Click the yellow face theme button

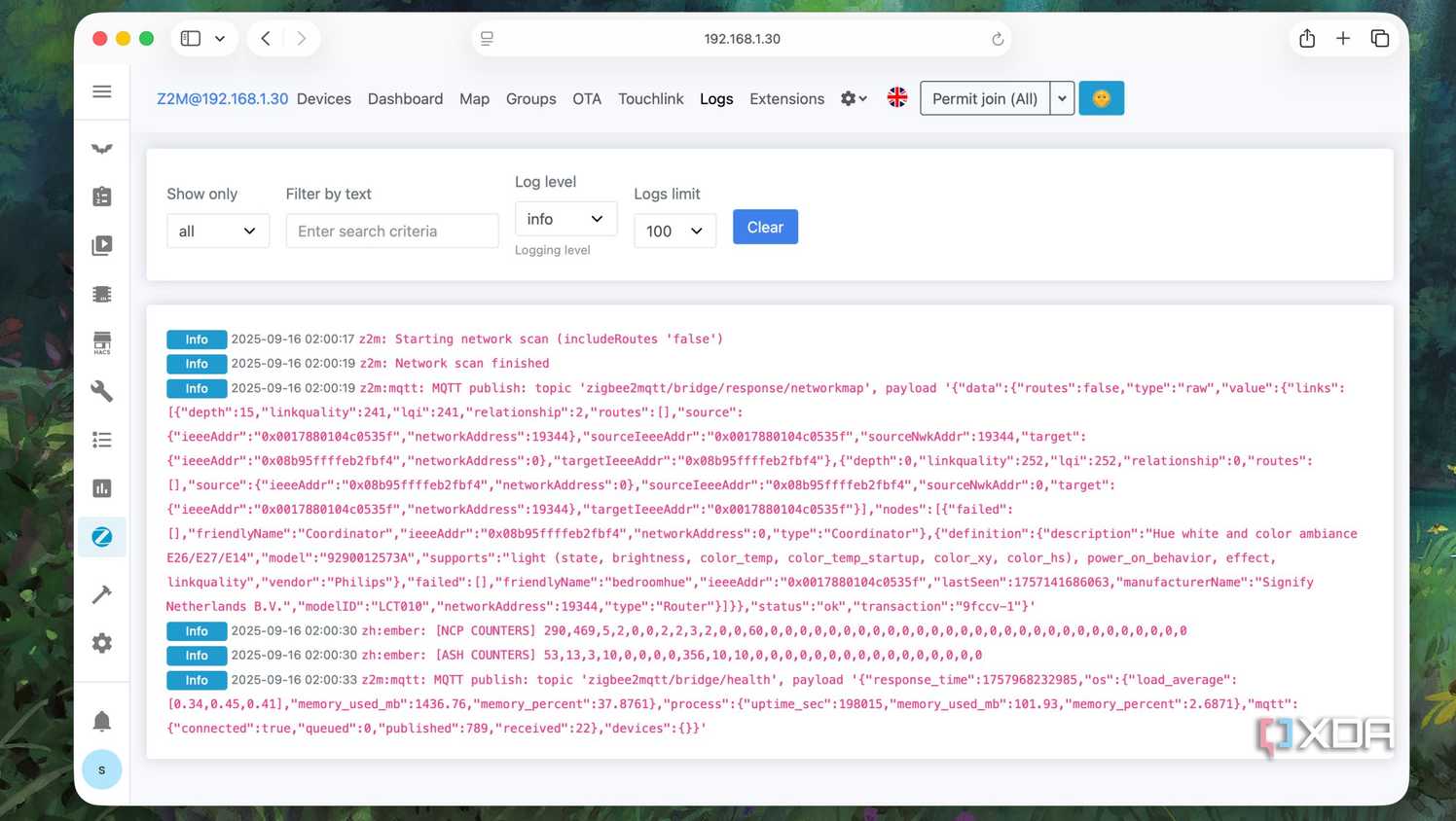[1101, 98]
